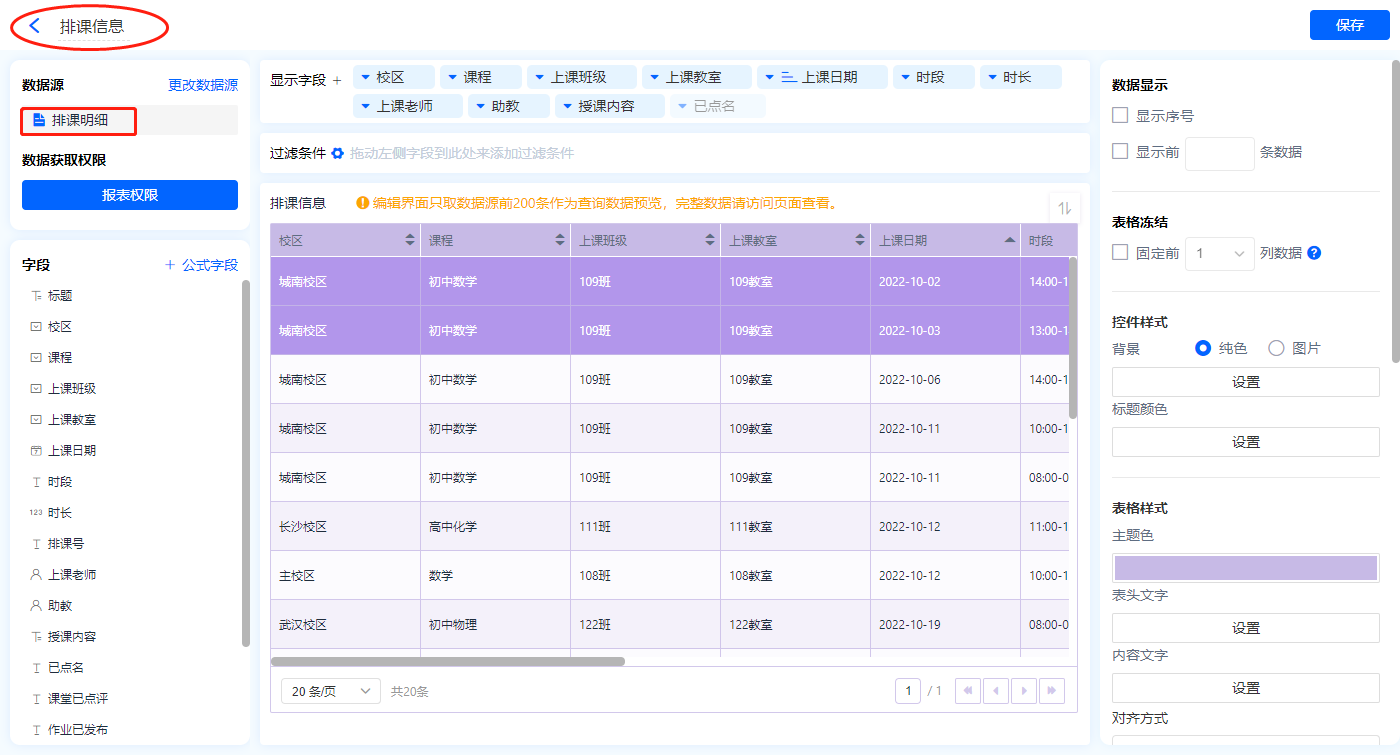Select the 上课老师 field in the field list
The width and height of the screenshot is (1400, 755).
(x=72, y=575)
